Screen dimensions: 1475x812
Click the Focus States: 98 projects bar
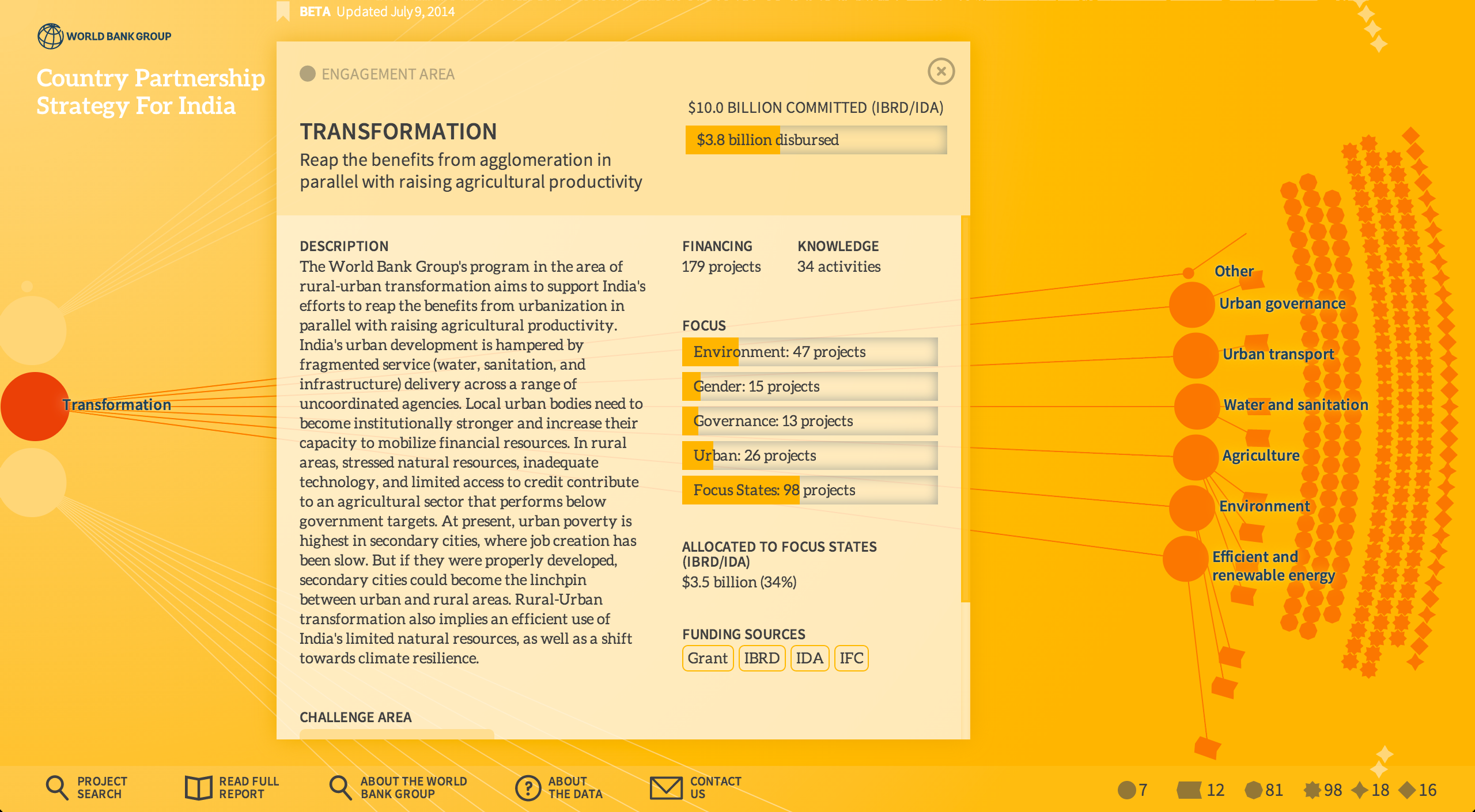click(810, 490)
